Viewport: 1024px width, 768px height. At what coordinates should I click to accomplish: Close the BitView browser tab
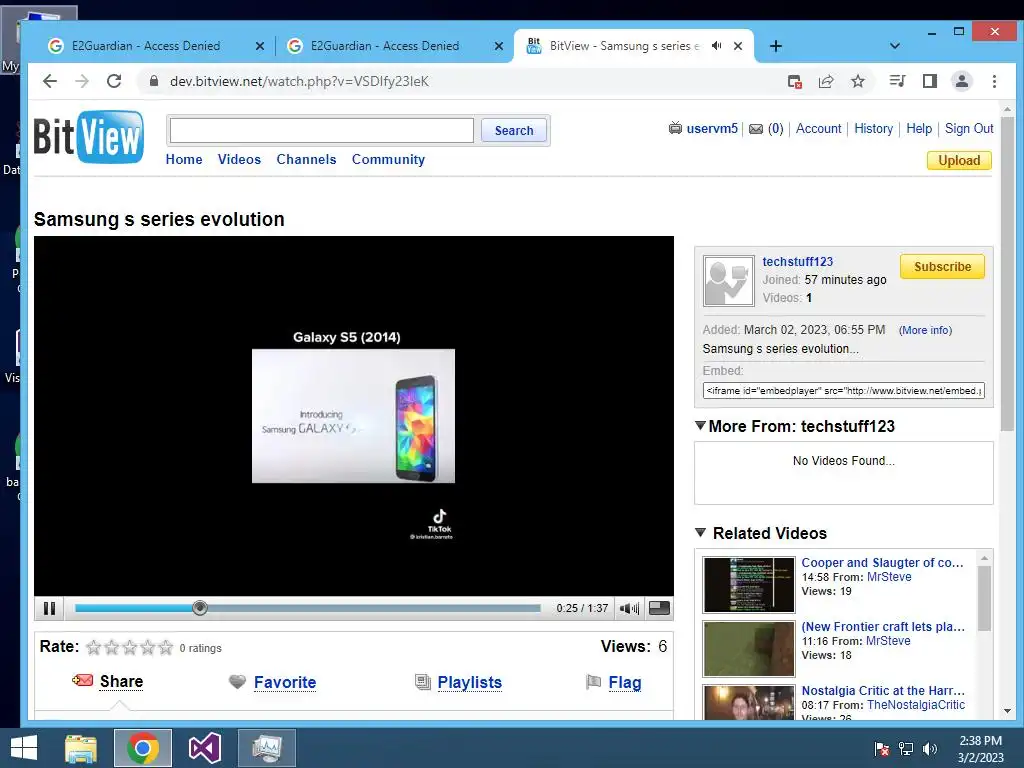point(738,46)
